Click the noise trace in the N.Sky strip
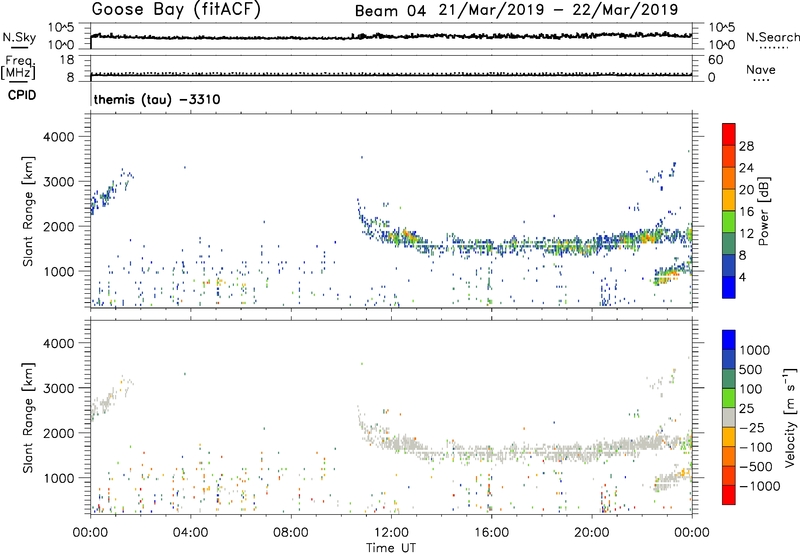 [391, 37]
